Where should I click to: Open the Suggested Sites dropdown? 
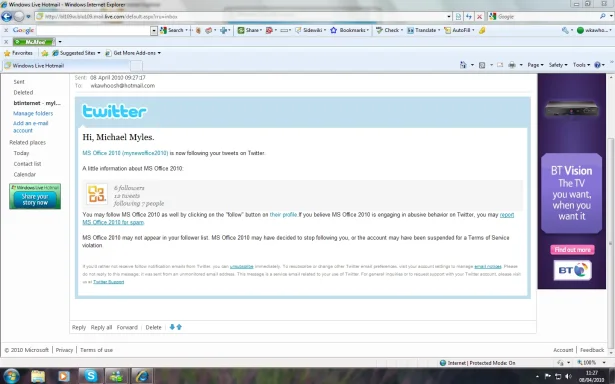[76, 53]
